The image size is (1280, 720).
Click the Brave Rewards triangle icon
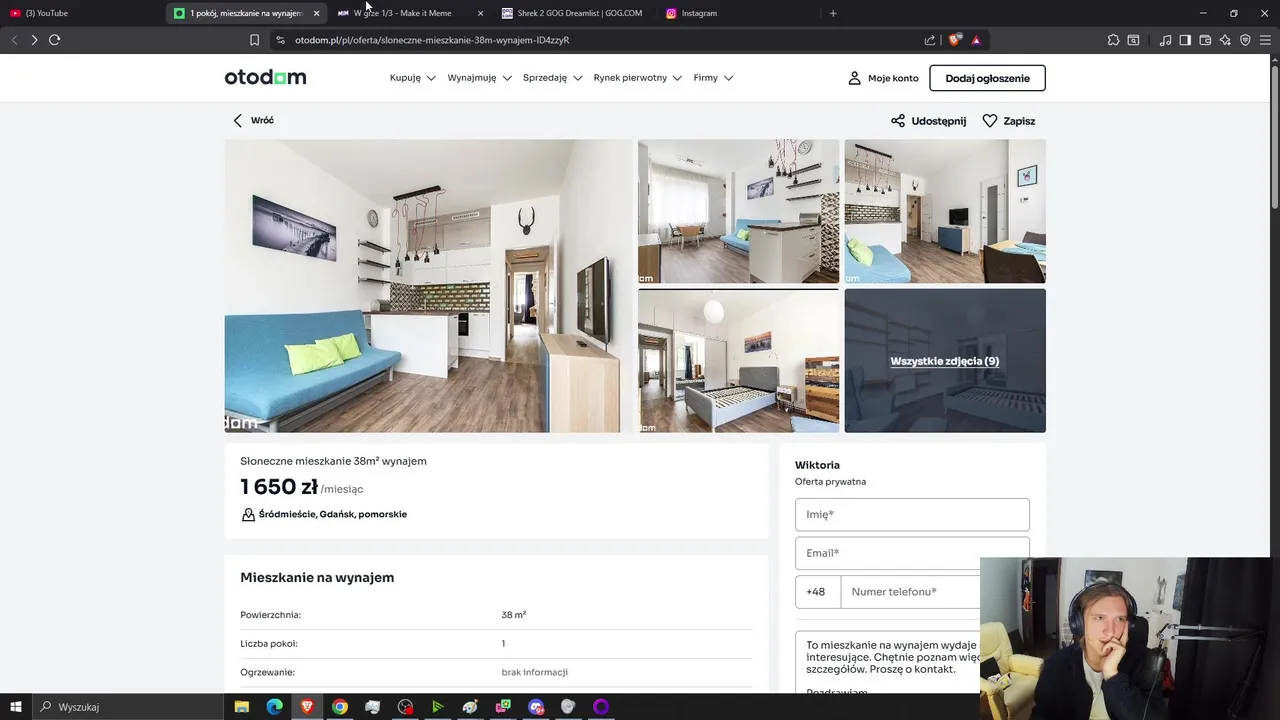976,40
